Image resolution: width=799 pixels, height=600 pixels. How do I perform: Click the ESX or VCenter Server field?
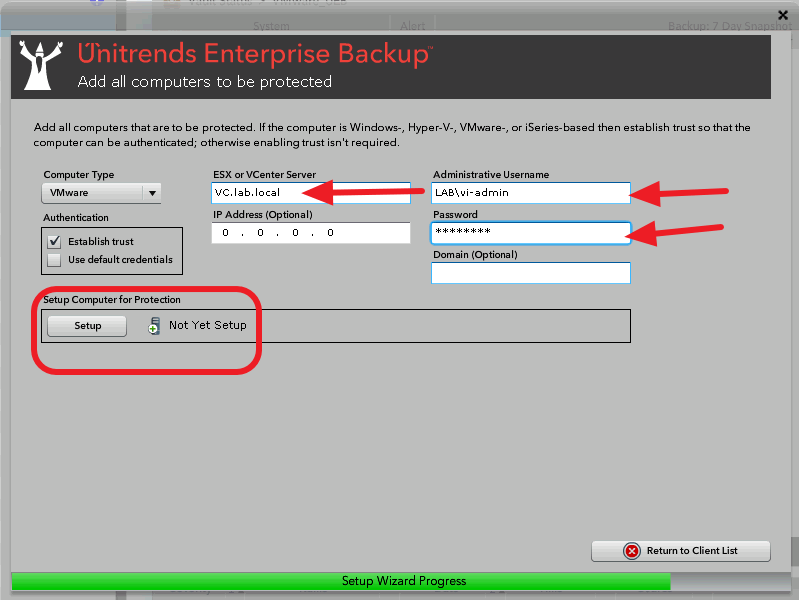(x=311, y=193)
